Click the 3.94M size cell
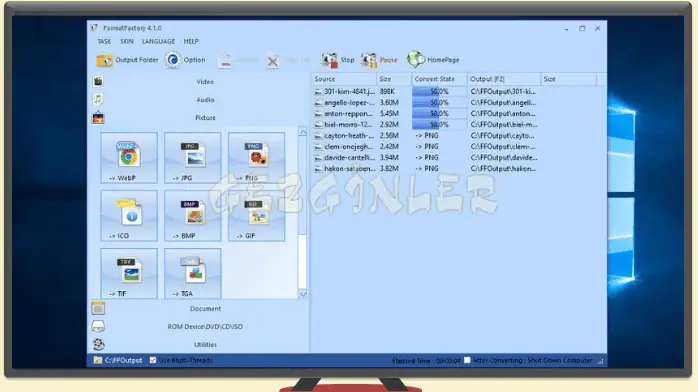Screen dimensions: 698x392 tap(389, 158)
